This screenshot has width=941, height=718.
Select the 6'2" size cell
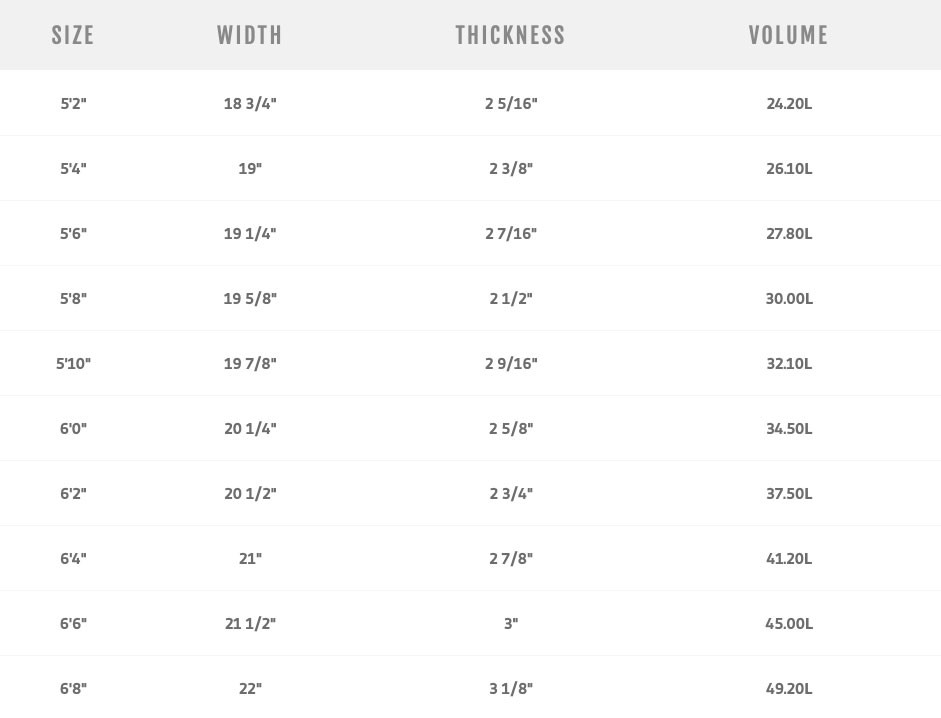(x=73, y=493)
